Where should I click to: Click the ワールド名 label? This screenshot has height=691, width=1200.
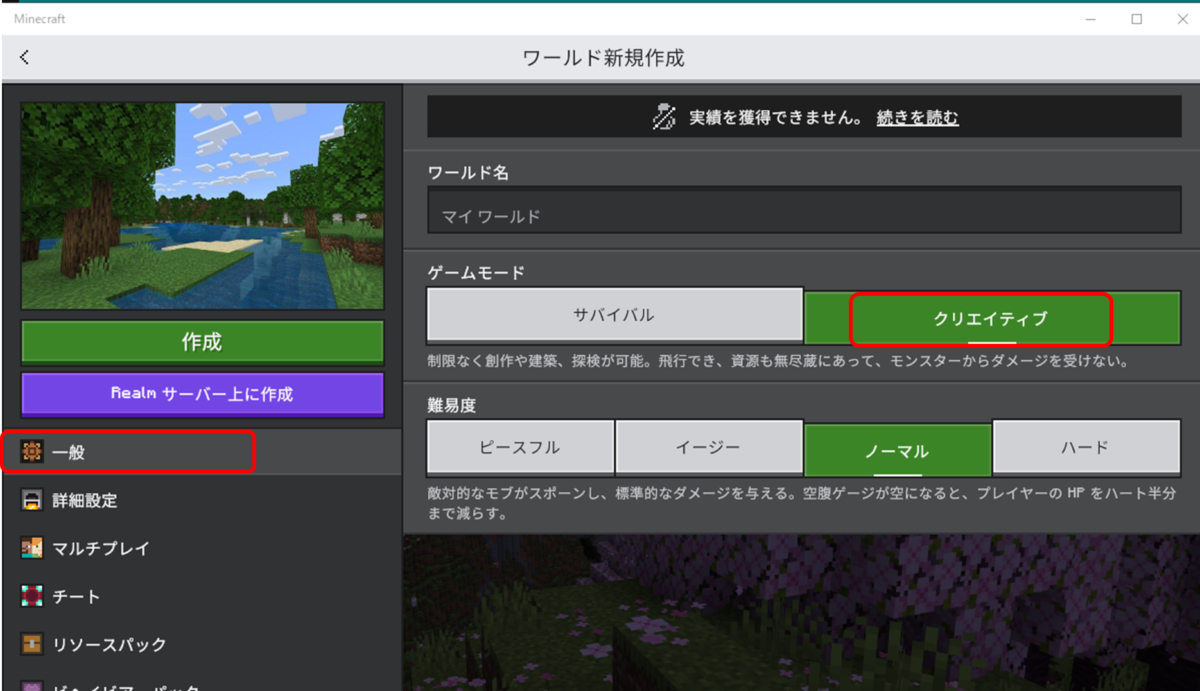(468, 173)
